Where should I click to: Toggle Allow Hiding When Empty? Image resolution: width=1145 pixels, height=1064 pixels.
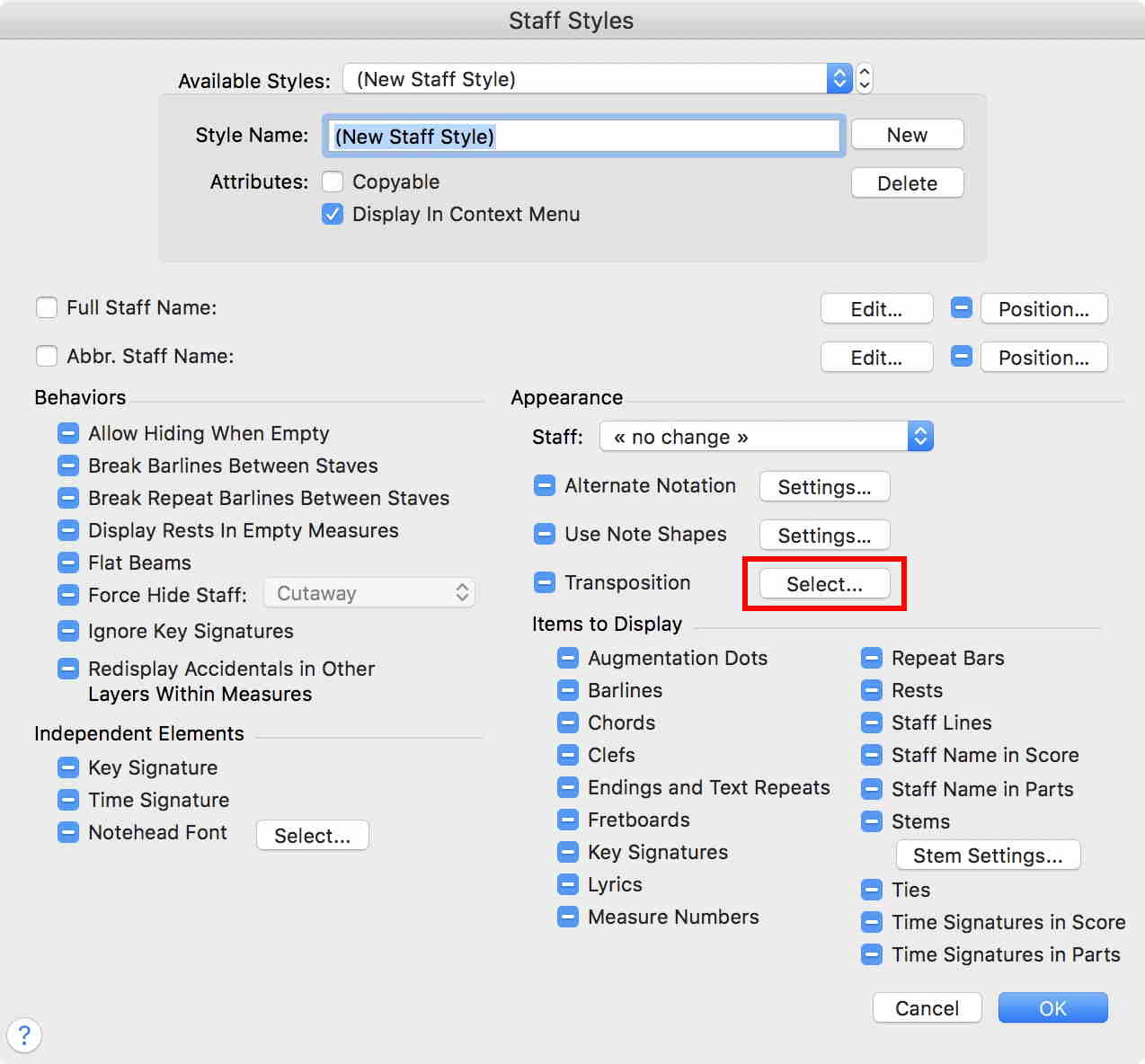click(68, 433)
